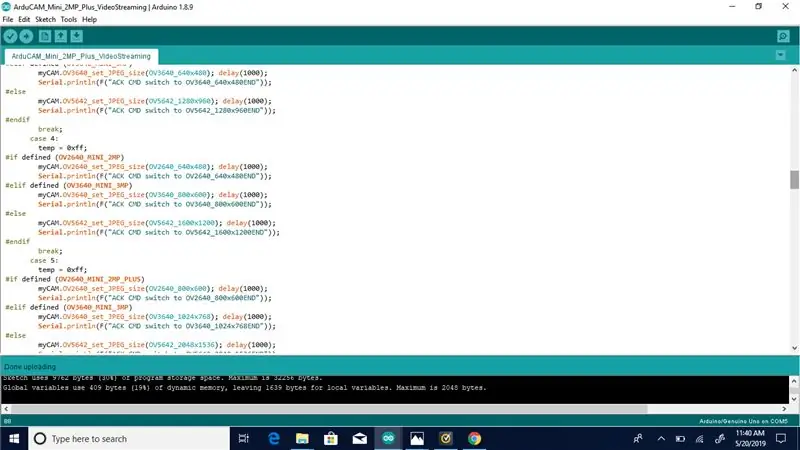Click the Arduino IDE taskbar icon

click(x=388, y=439)
